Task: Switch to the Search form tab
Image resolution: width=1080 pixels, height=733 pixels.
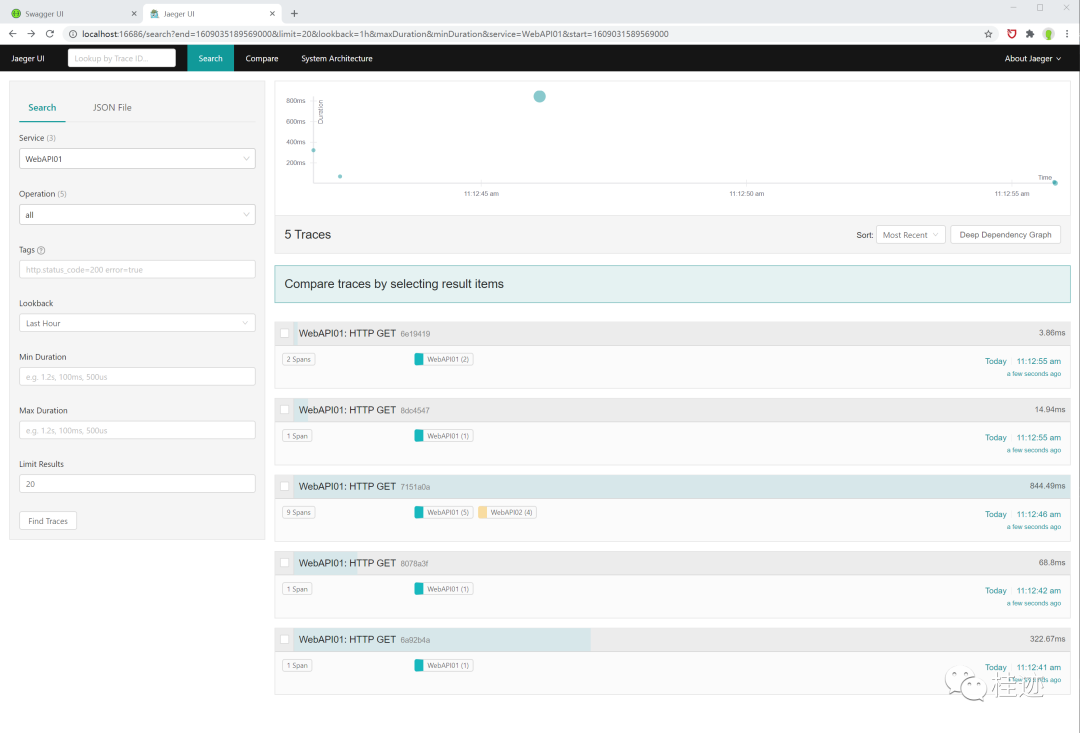Action: coord(42,107)
